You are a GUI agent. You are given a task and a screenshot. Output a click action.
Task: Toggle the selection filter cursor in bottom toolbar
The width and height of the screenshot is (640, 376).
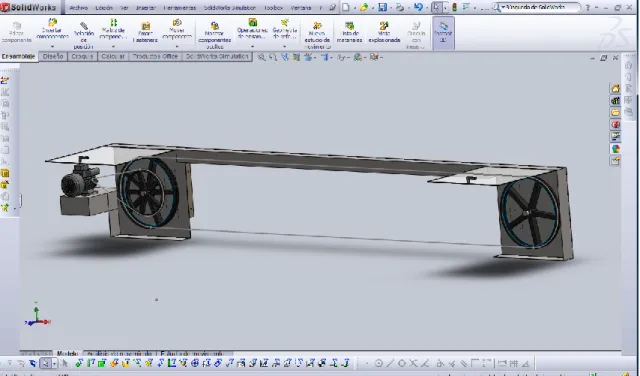point(46,363)
